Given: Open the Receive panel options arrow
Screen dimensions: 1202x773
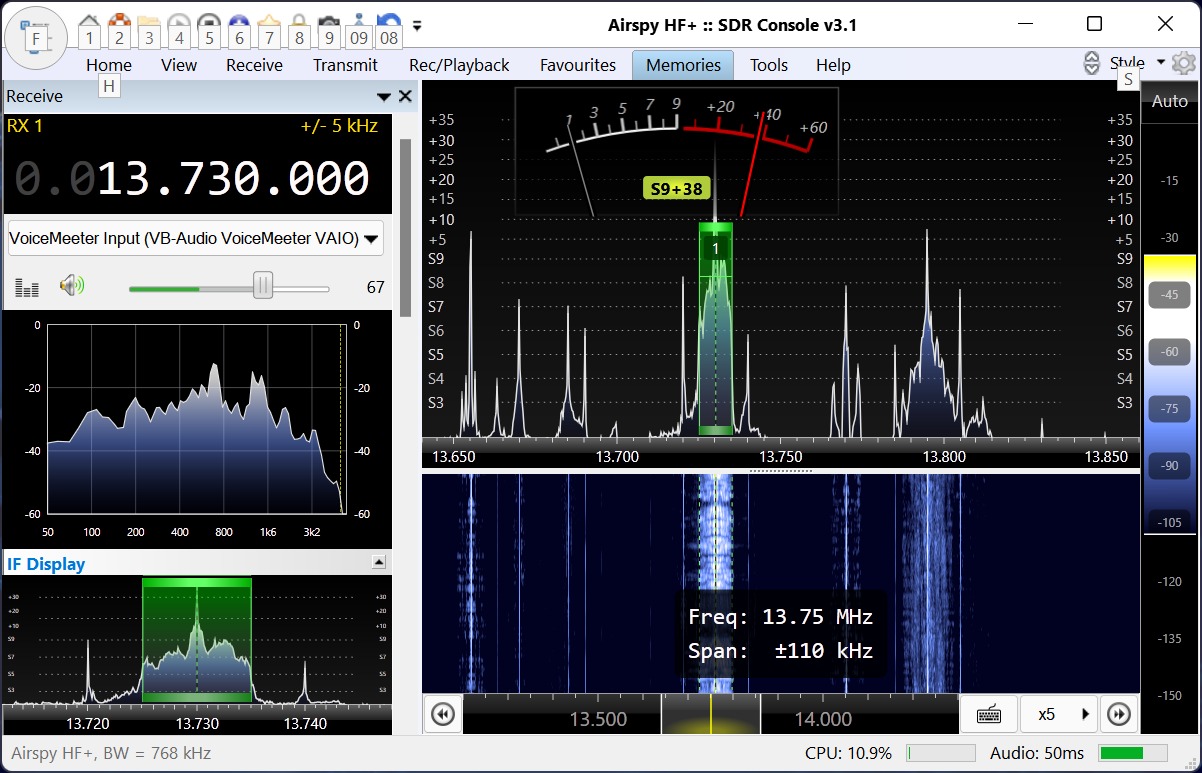Looking at the screenshot, I should point(383,97).
